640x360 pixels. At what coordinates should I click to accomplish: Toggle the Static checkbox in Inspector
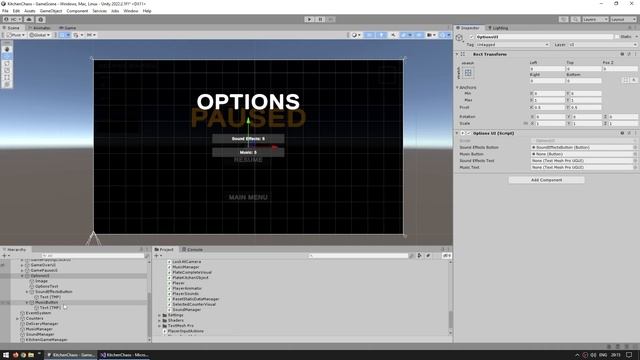point(617,37)
